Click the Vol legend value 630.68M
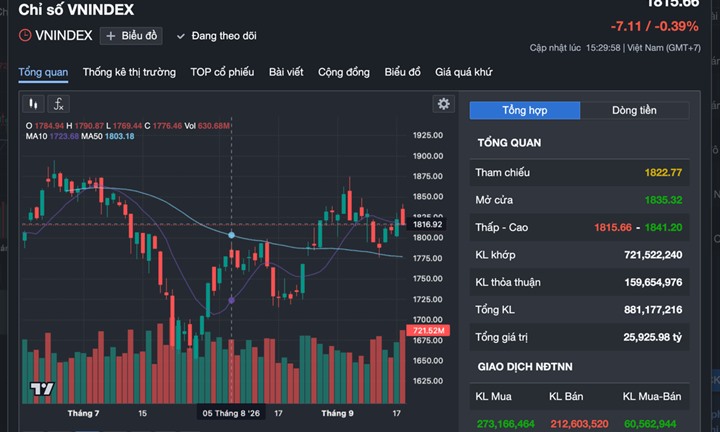The height and width of the screenshot is (432, 720). tap(214, 126)
